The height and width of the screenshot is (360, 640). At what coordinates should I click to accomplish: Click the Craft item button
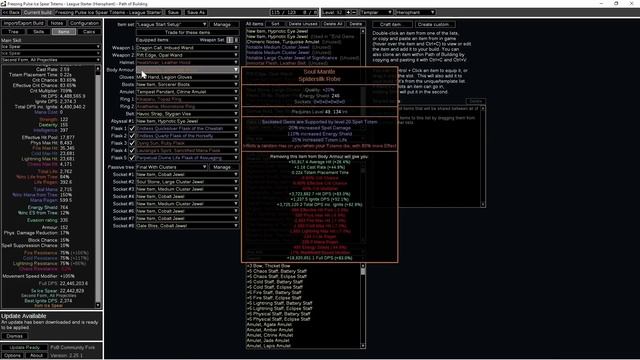[x=391, y=24]
